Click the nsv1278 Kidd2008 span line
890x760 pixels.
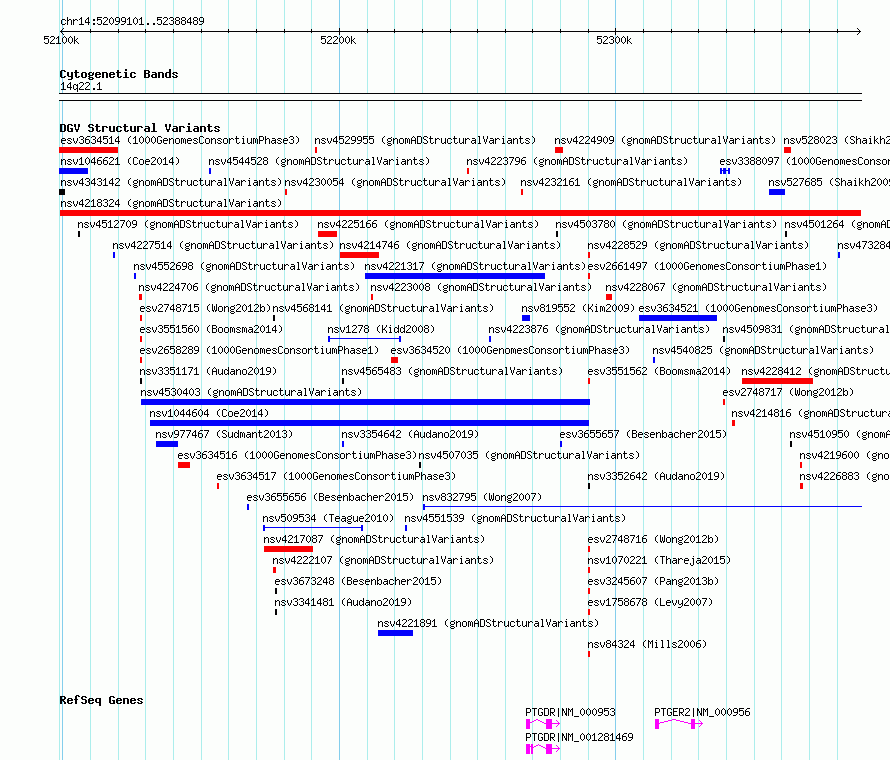tap(364, 339)
